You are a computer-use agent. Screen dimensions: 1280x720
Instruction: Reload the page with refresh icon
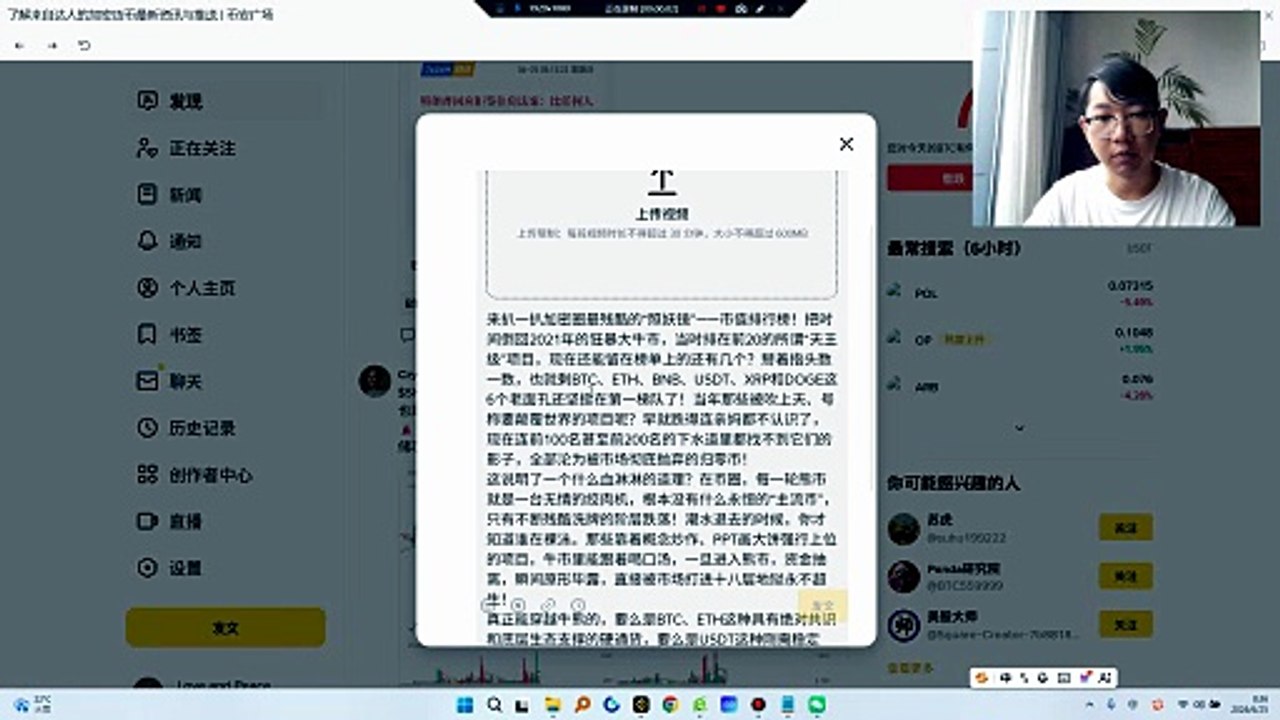coord(84,46)
